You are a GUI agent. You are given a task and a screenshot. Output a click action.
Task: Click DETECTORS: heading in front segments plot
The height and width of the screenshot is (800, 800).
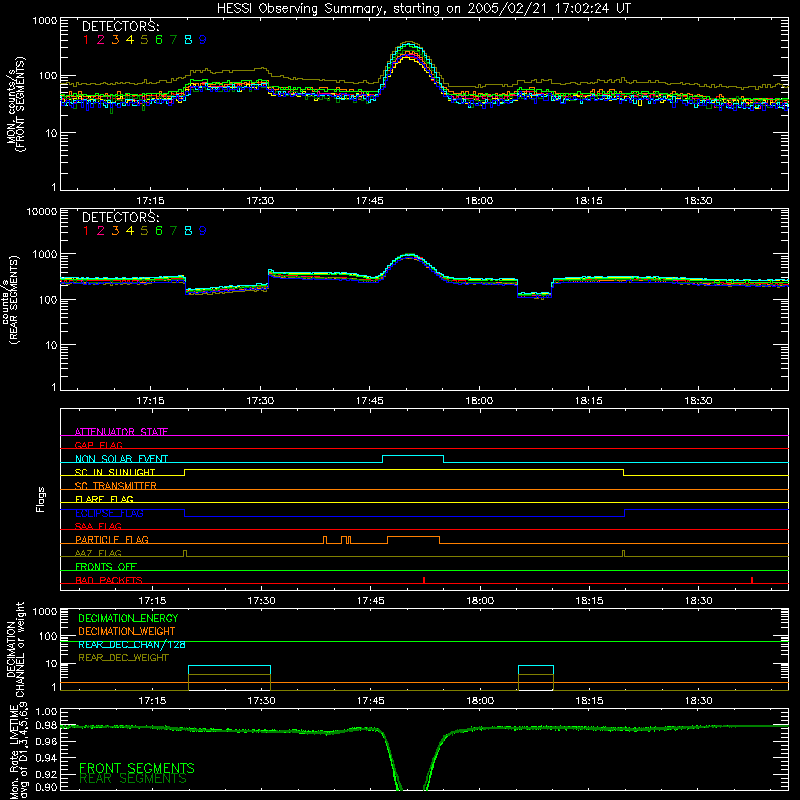pyautogui.click(x=120, y=26)
